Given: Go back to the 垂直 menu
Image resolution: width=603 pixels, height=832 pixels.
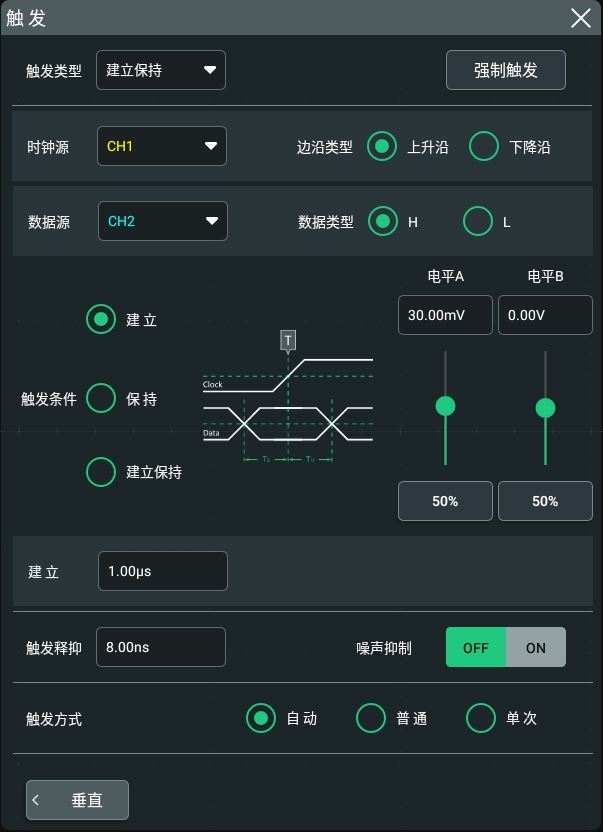Looking at the screenshot, I should [77, 800].
